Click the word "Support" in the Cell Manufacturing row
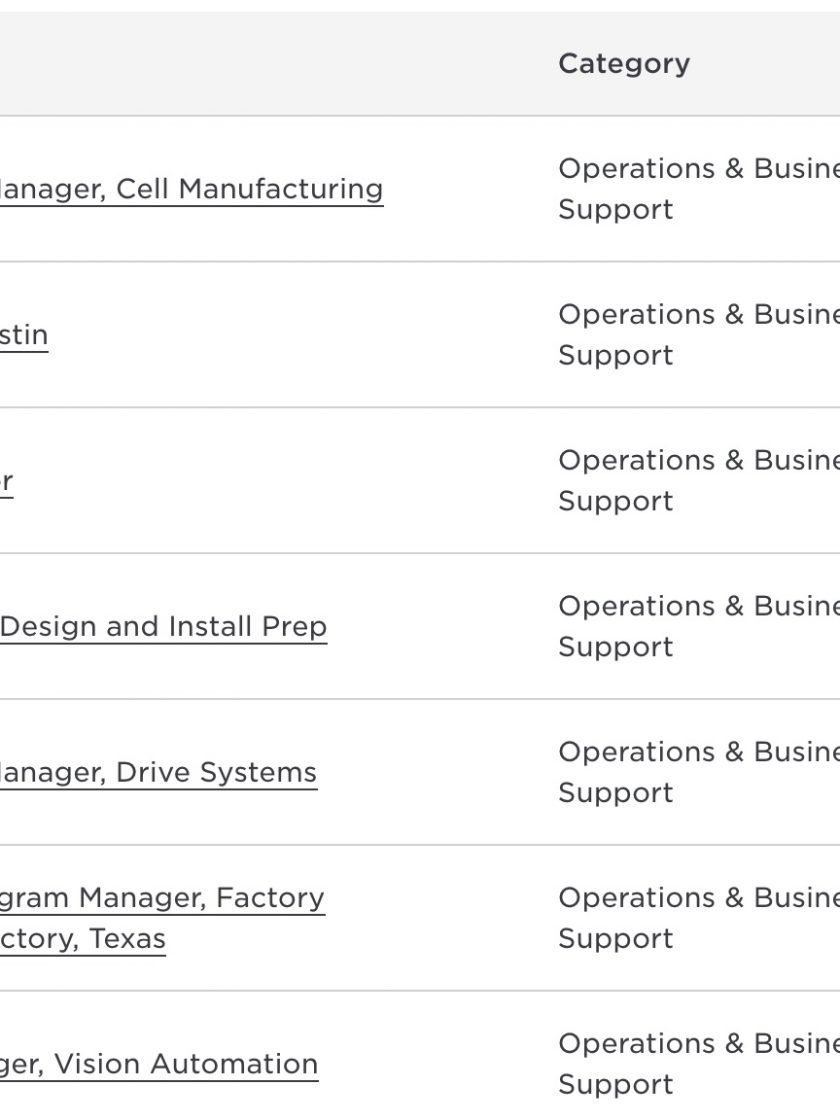 [616, 209]
